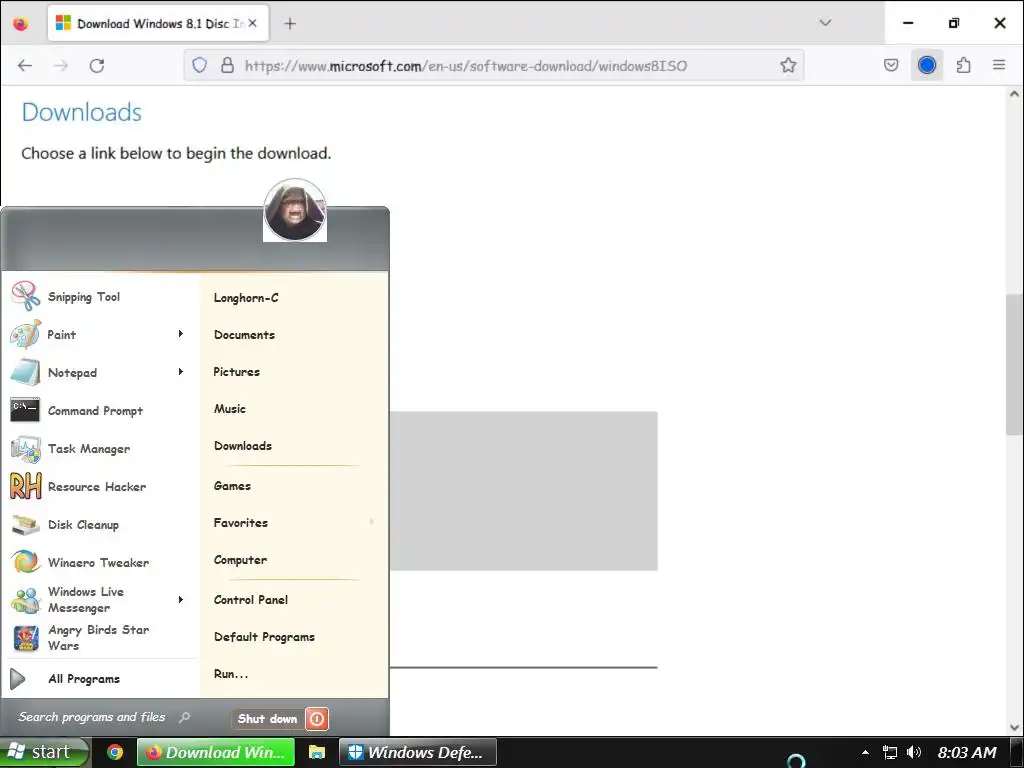
Task: Click the red power icon button
Action: click(317, 719)
